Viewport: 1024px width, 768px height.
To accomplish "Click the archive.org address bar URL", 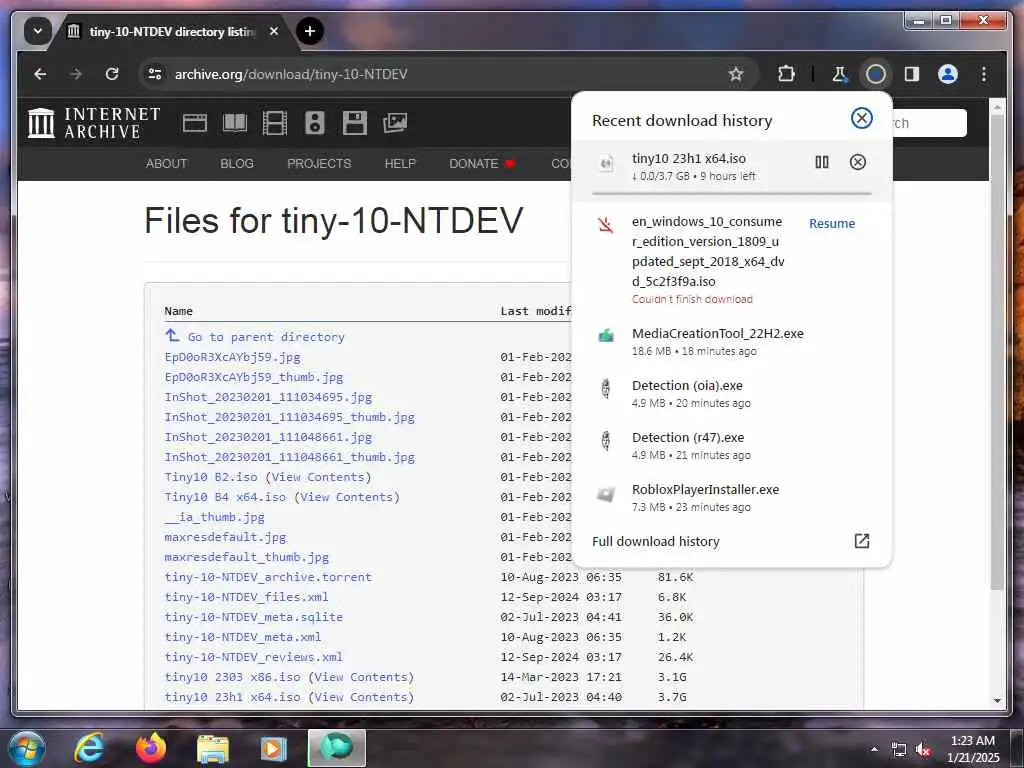I will 291,74.
